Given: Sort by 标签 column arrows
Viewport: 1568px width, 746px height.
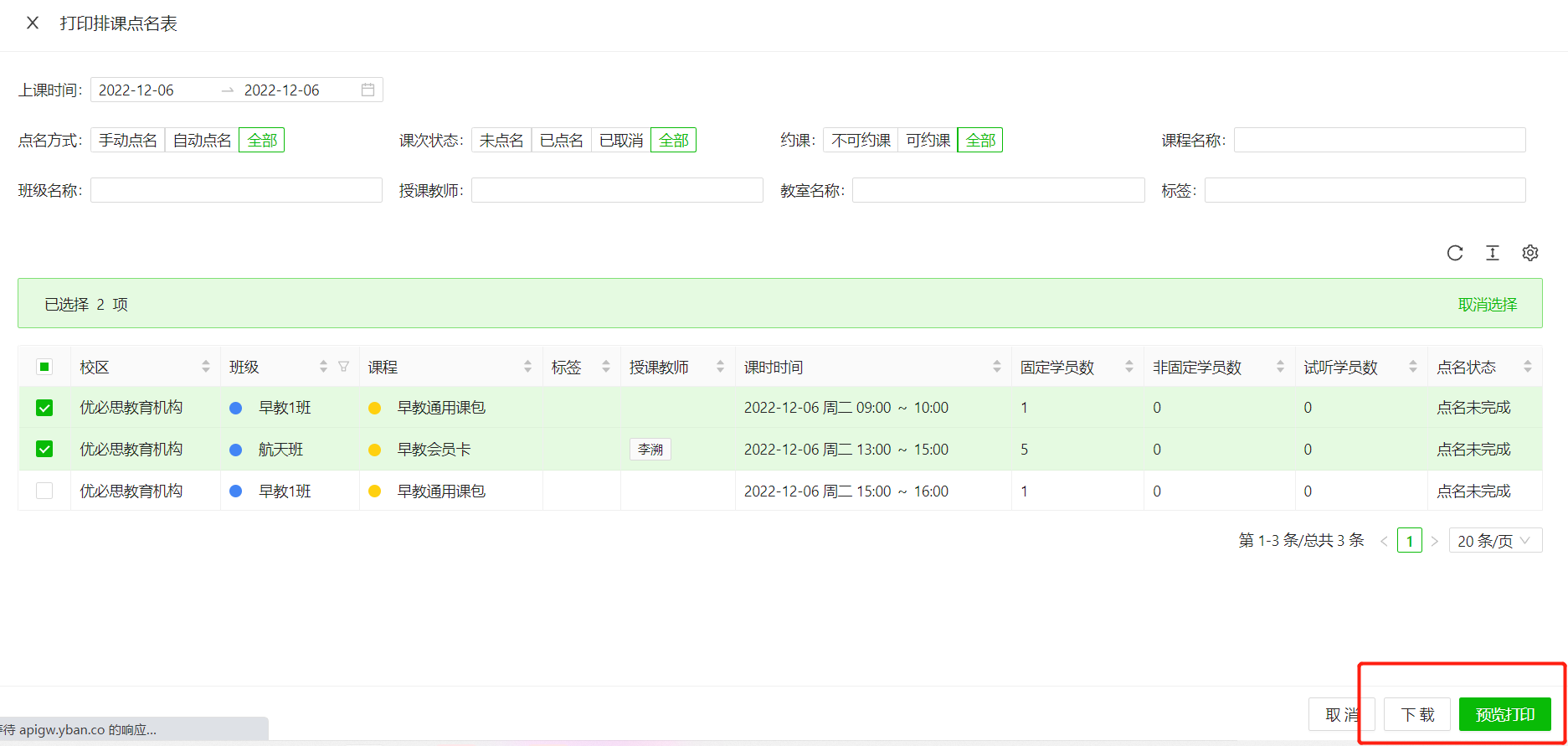Looking at the screenshot, I should [x=606, y=367].
